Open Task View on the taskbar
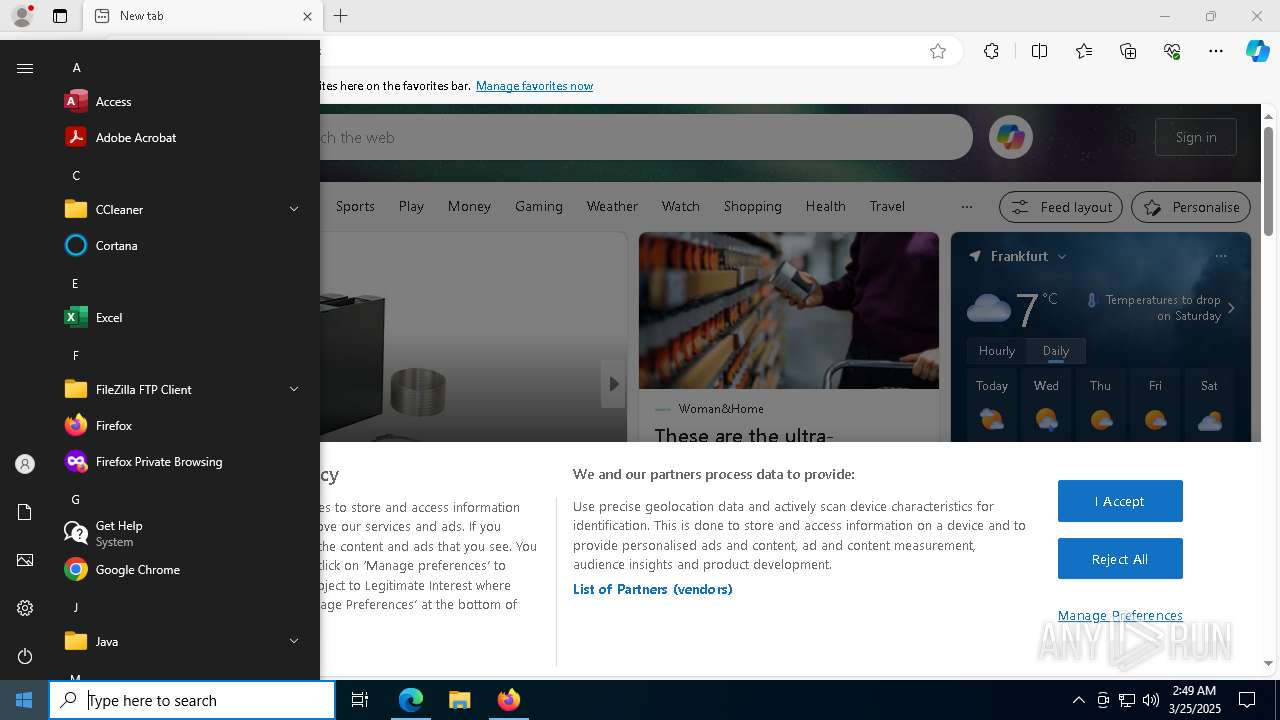The height and width of the screenshot is (720, 1280). pos(360,700)
